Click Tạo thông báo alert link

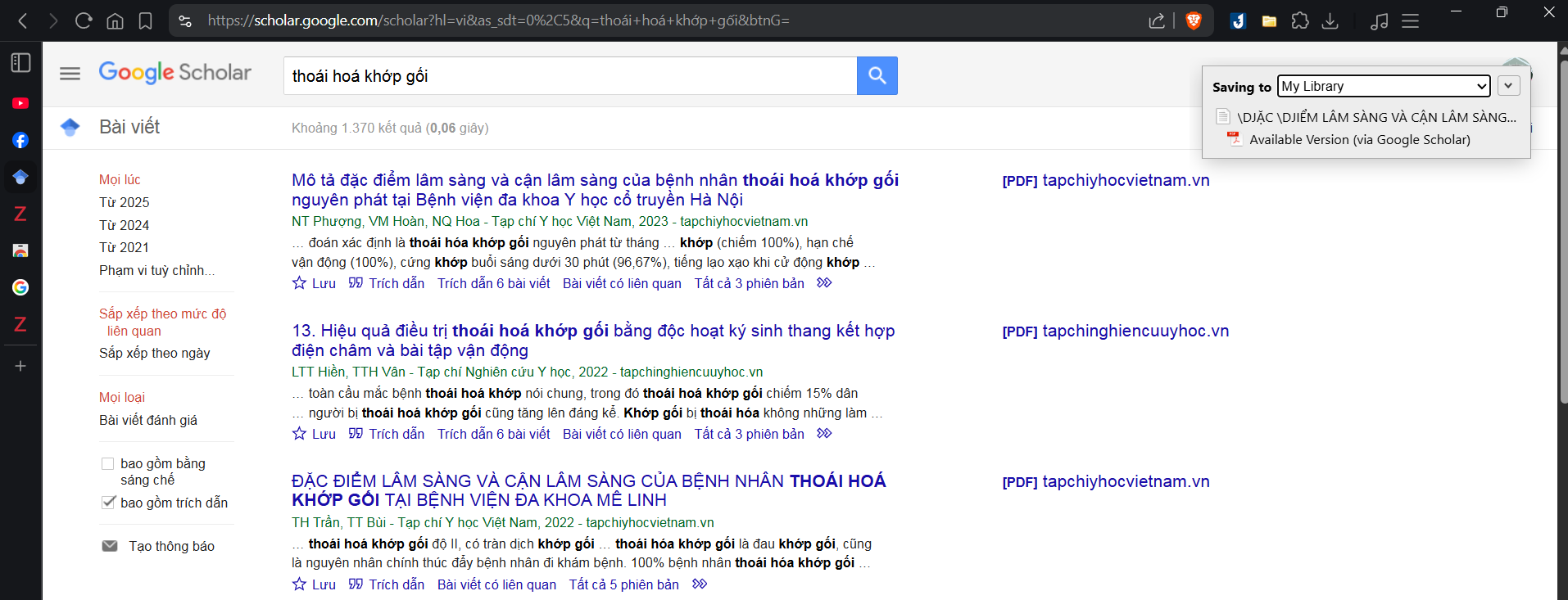[171, 546]
